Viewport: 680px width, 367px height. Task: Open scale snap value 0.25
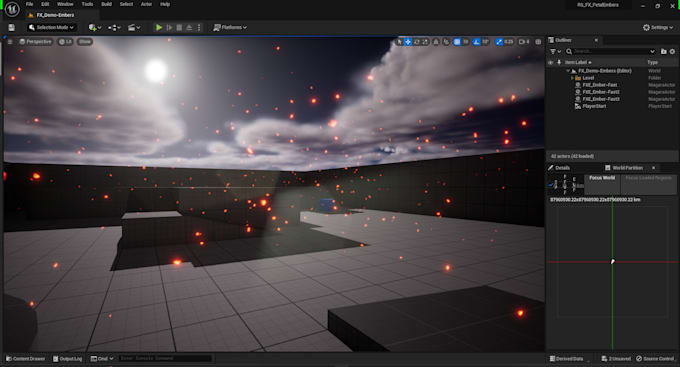[509, 42]
